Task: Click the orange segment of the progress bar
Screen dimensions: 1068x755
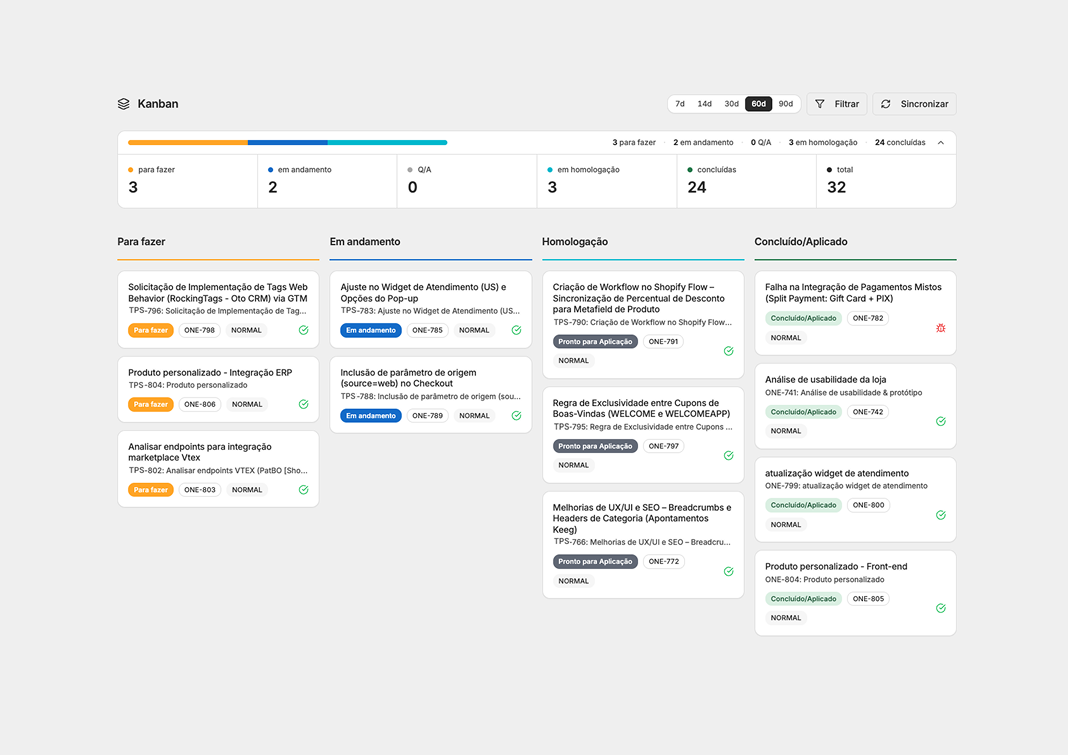Action: [x=188, y=142]
